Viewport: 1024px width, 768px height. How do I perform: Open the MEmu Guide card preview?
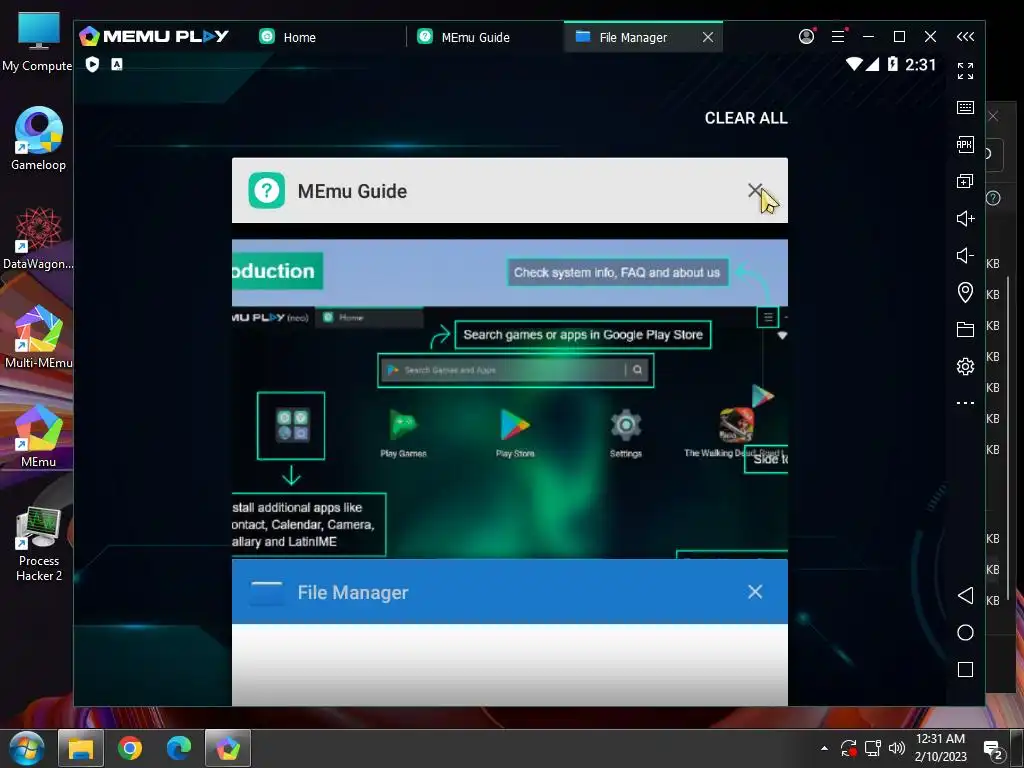coord(509,398)
